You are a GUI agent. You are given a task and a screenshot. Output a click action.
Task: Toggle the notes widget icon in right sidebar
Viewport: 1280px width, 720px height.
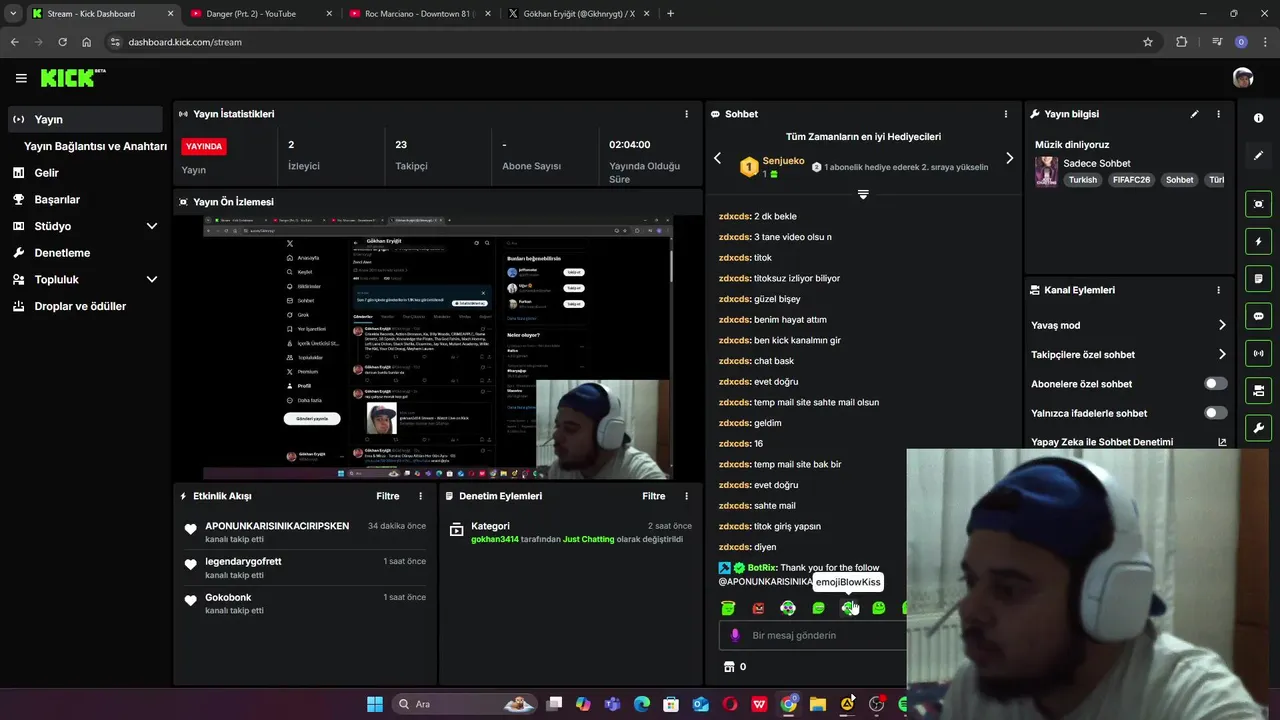(x=1258, y=278)
